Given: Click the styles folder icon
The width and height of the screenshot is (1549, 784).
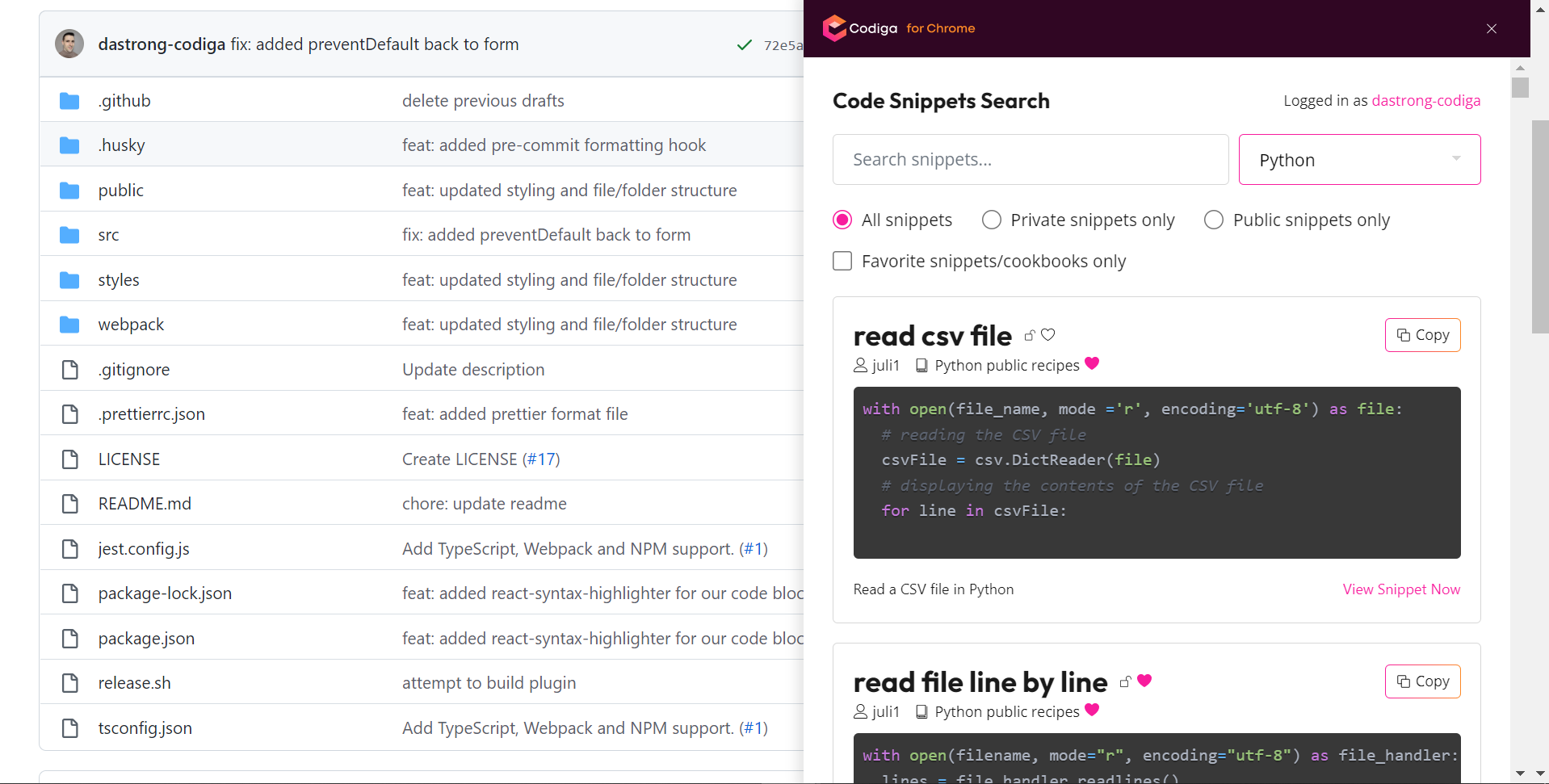Looking at the screenshot, I should coord(69,280).
